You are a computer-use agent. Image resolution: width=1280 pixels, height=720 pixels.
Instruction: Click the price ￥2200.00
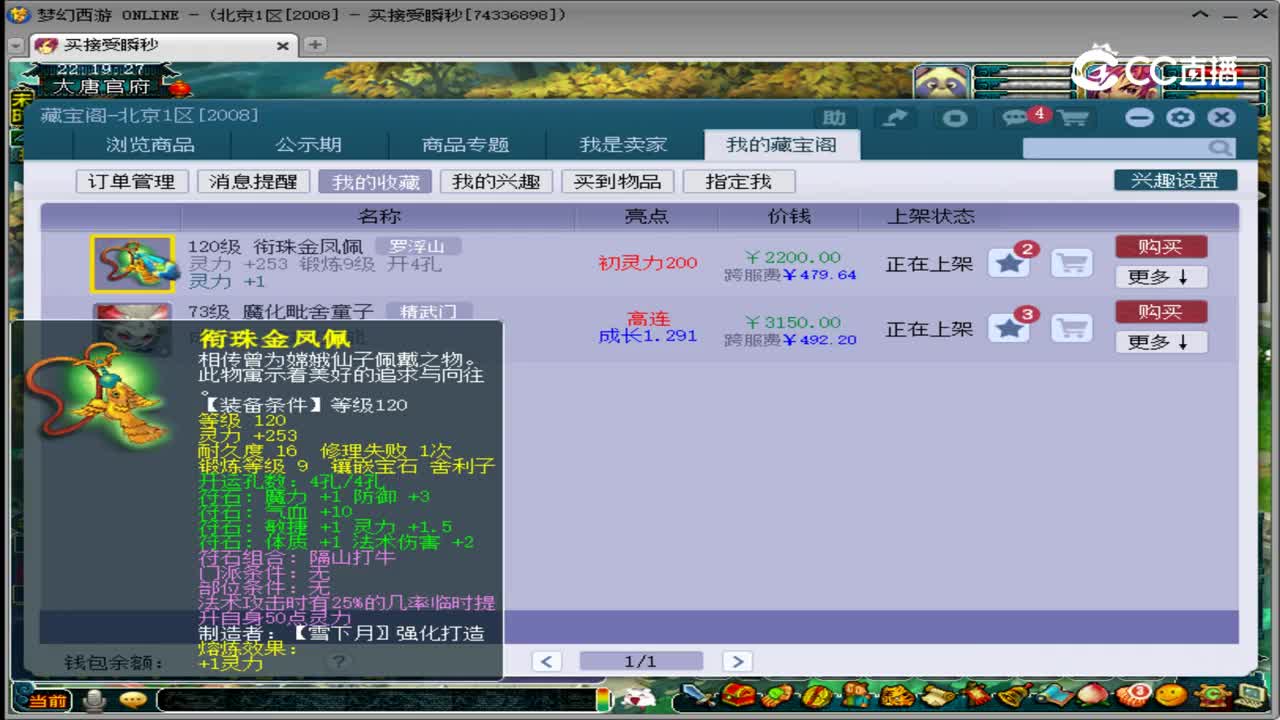[x=793, y=257]
